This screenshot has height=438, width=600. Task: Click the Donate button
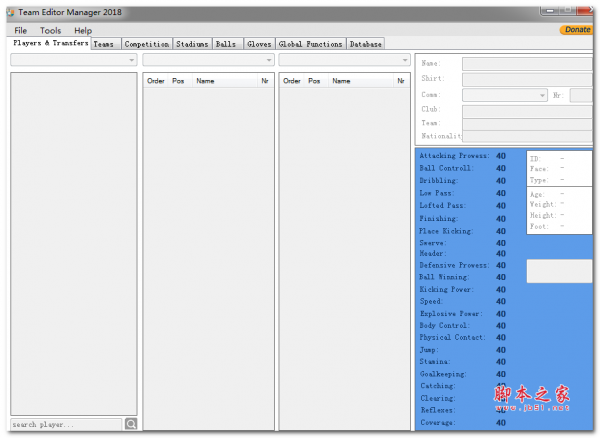[577, 29]
